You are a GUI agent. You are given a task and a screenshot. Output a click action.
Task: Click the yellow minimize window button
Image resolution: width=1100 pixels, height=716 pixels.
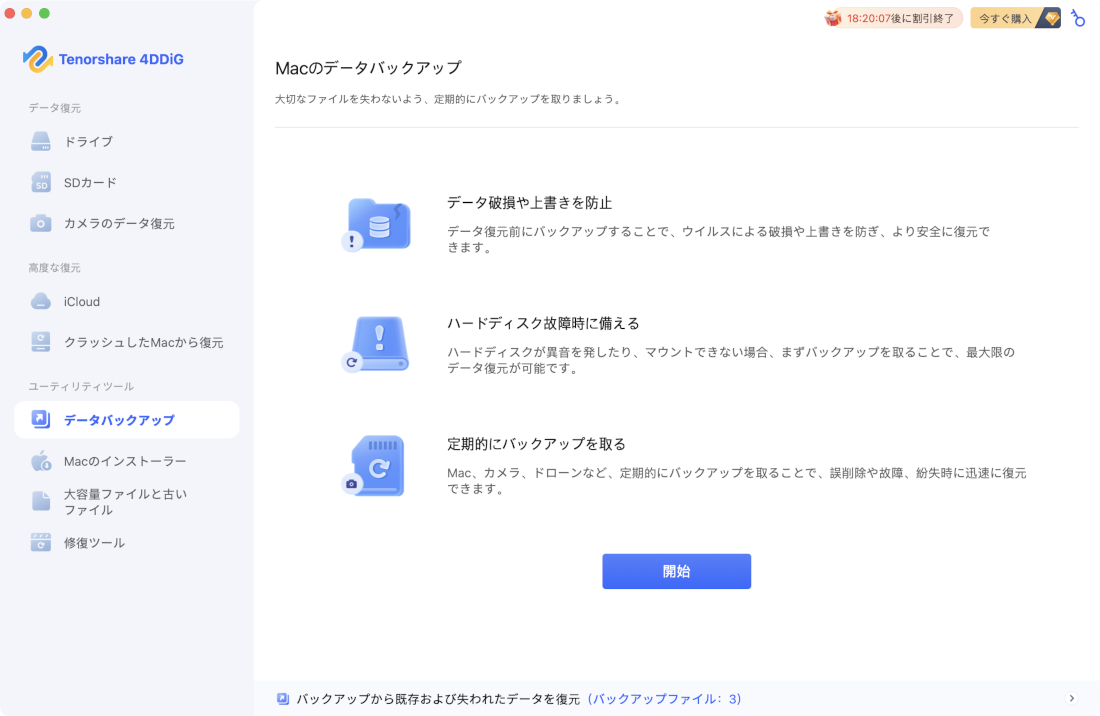tap(27, 13)
